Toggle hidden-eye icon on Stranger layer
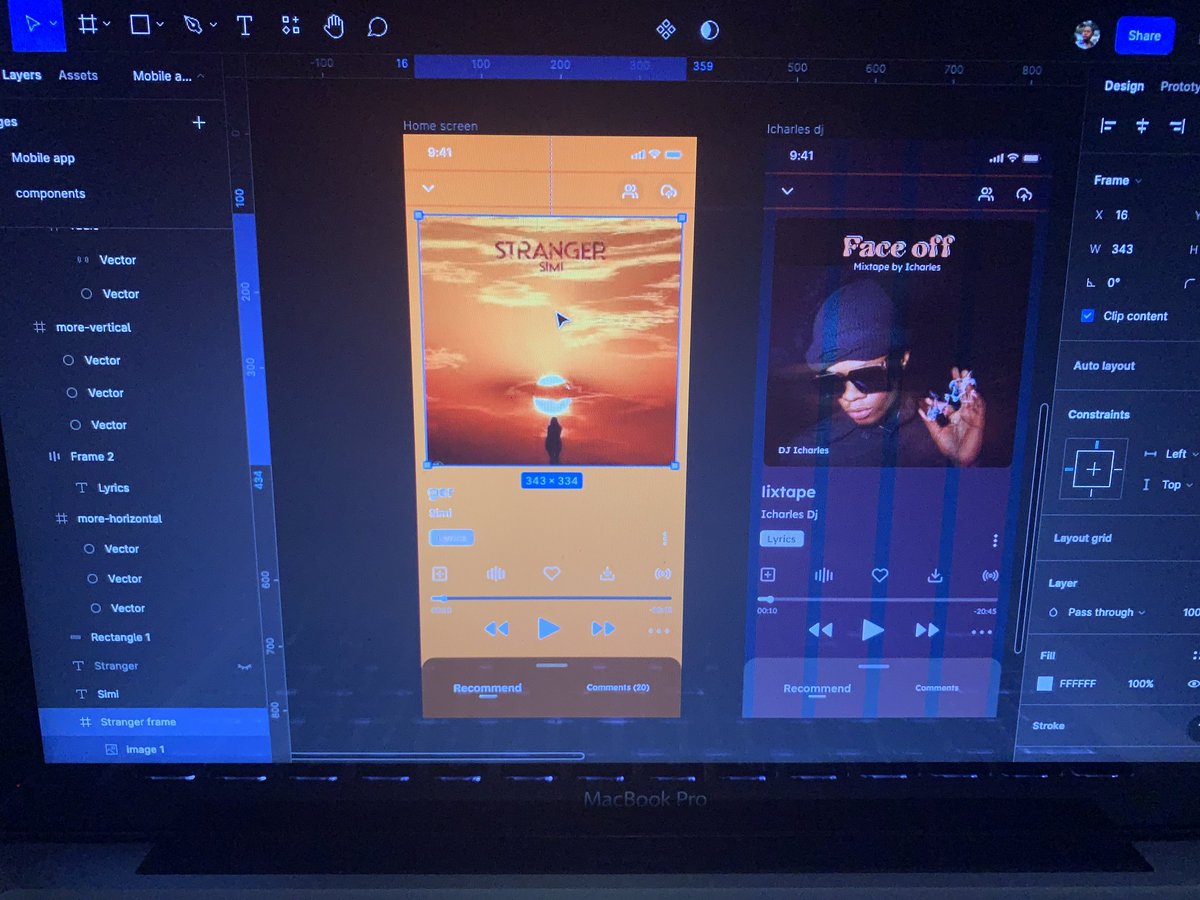 243,666
